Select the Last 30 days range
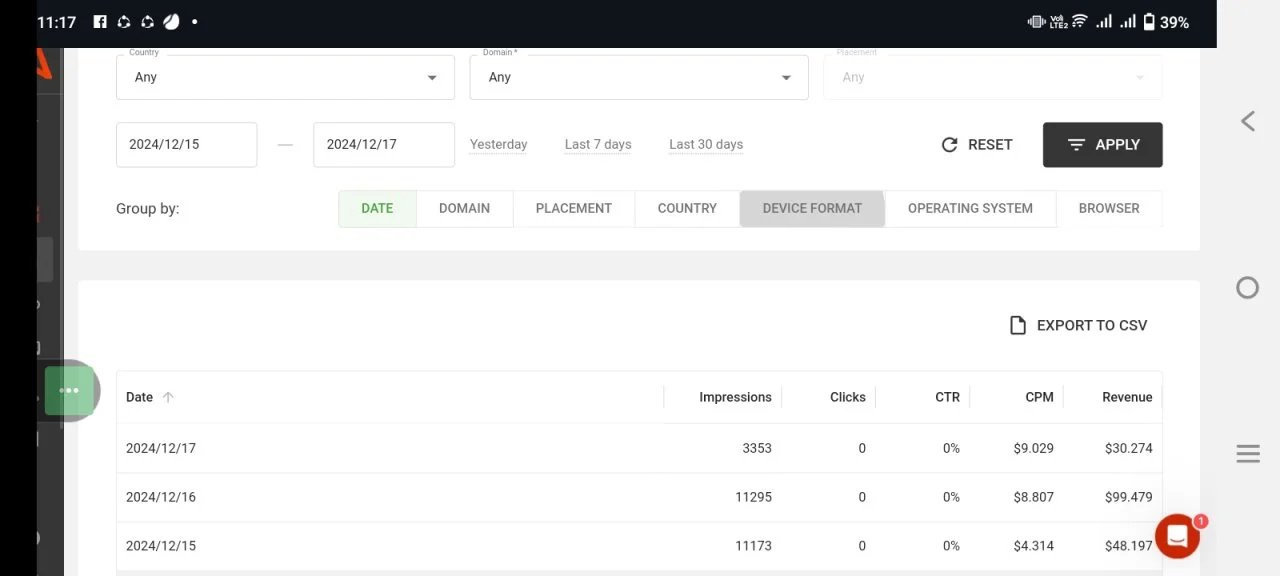The image size is (1280, 576). pos(706,144)
